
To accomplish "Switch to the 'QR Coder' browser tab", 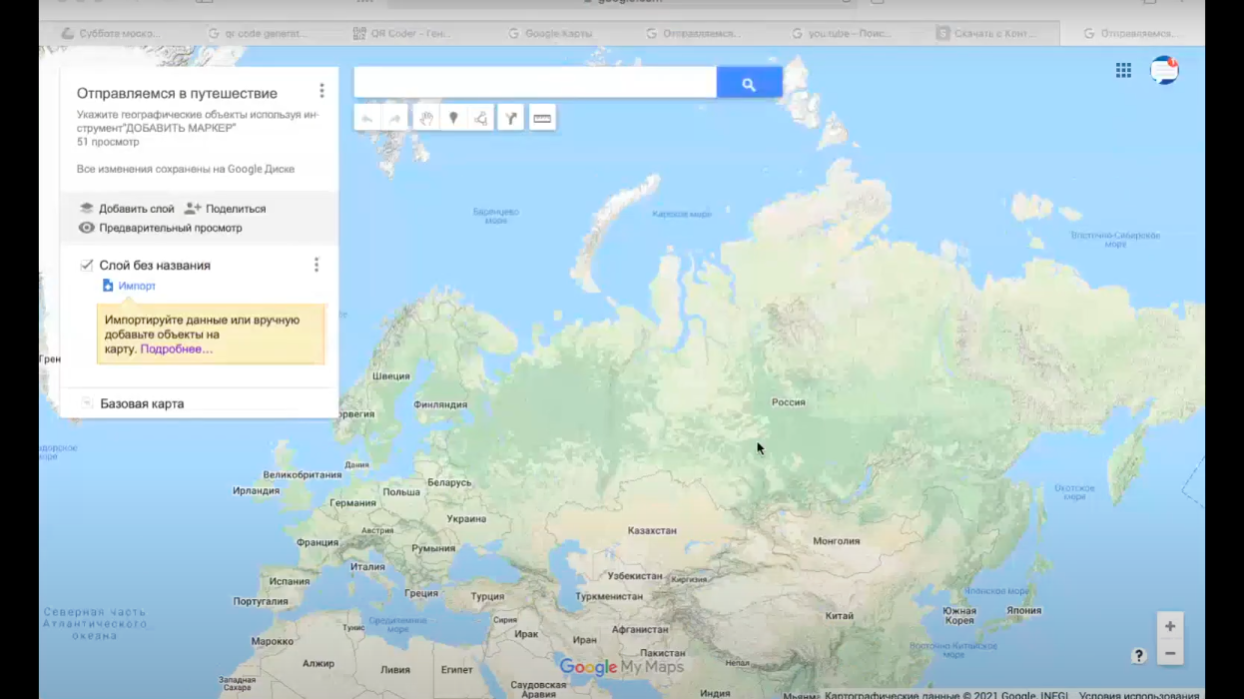I will 402,33.
